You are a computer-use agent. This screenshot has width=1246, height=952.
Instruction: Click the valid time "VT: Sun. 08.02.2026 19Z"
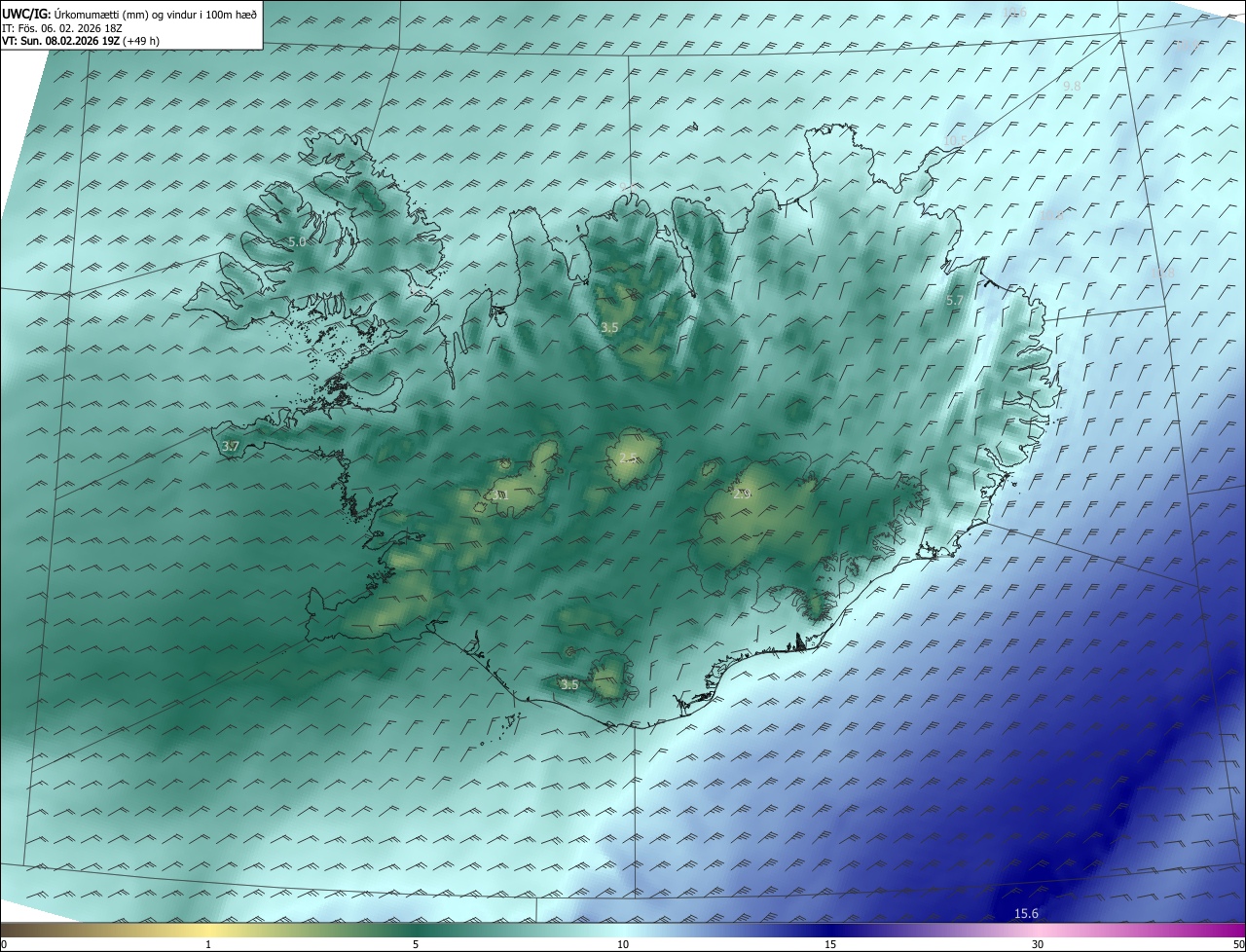pos(60,41)
